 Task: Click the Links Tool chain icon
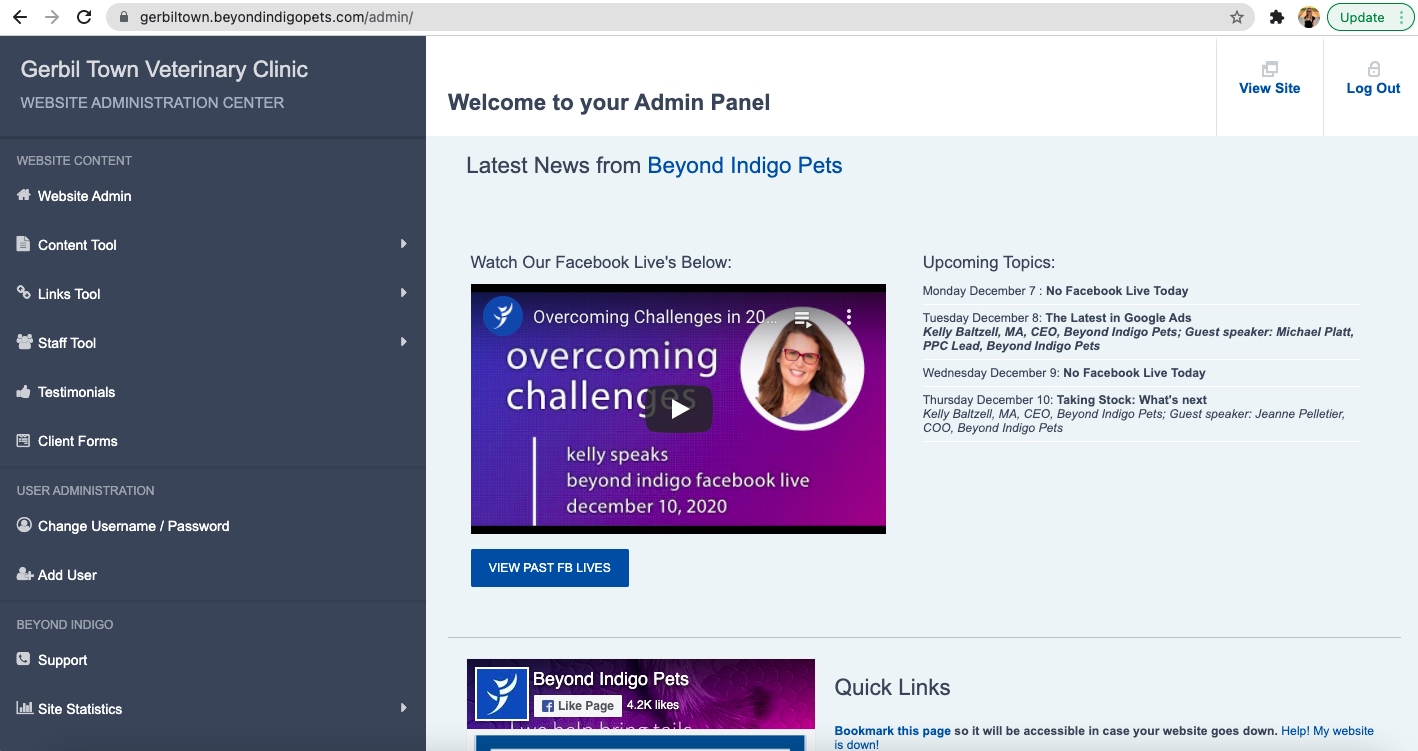click(x=24, y=293)
